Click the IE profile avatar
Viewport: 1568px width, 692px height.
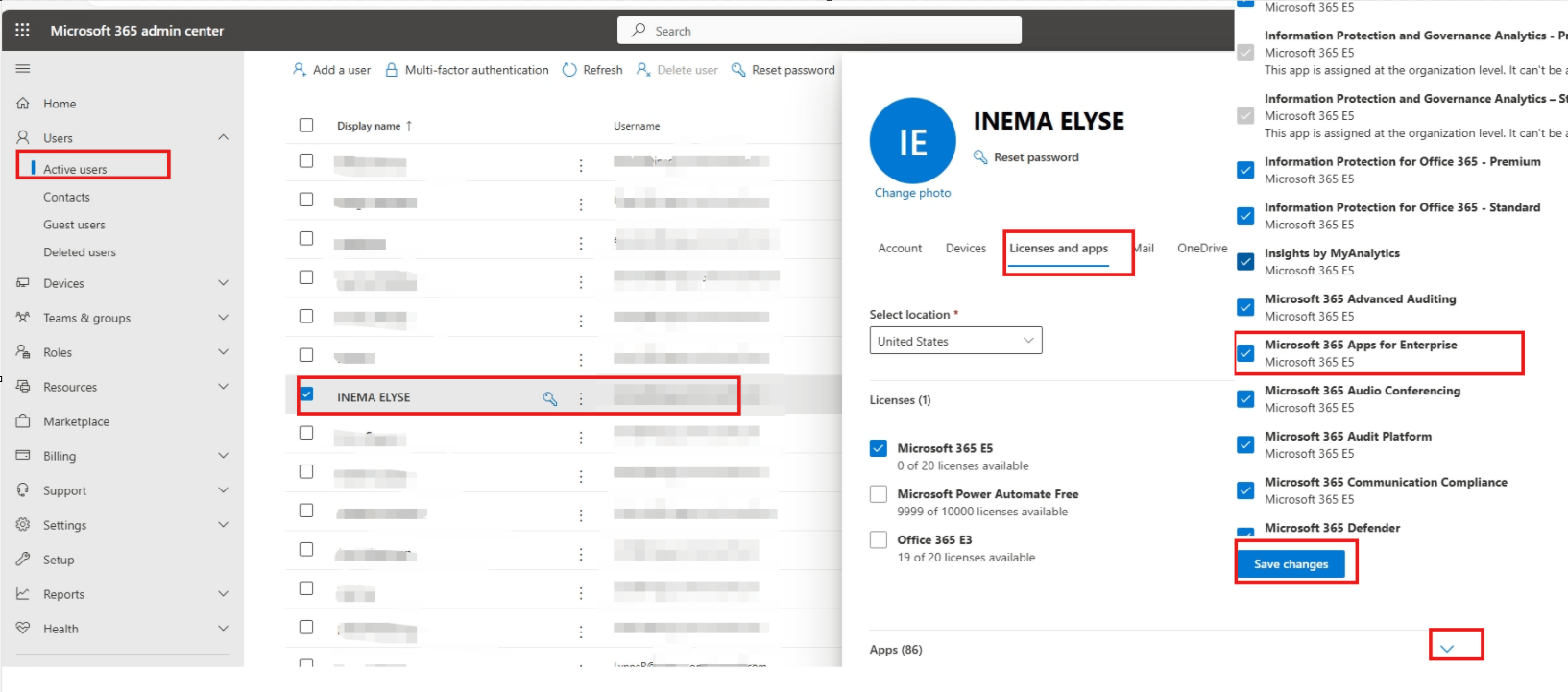pos(912,141)
